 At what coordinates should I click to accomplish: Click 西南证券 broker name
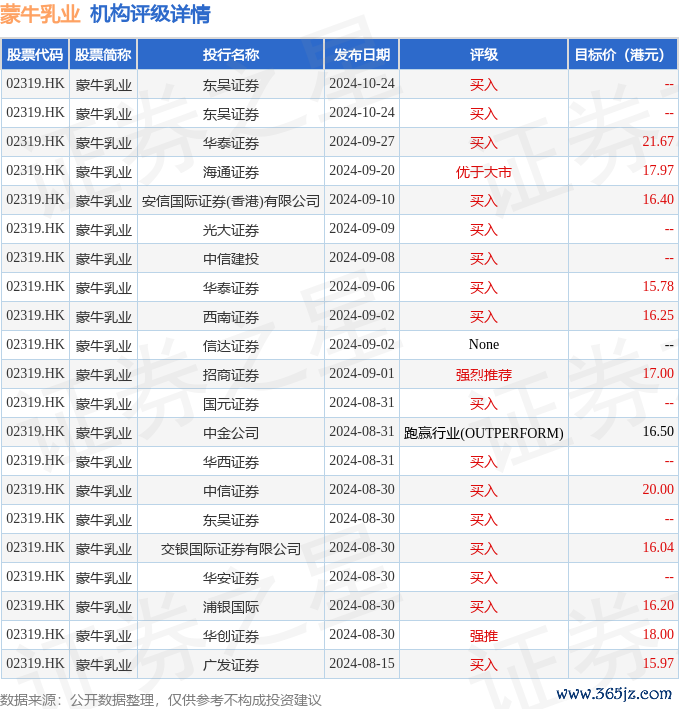(x=231, y=317)
